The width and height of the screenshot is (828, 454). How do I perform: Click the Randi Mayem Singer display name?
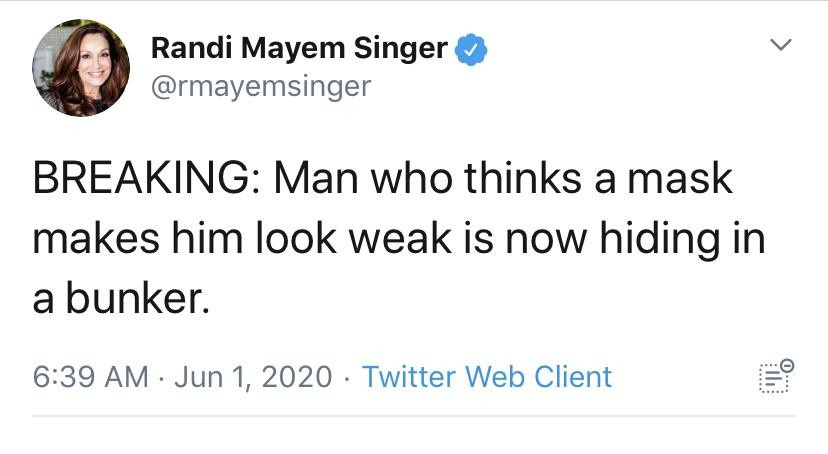299,48
